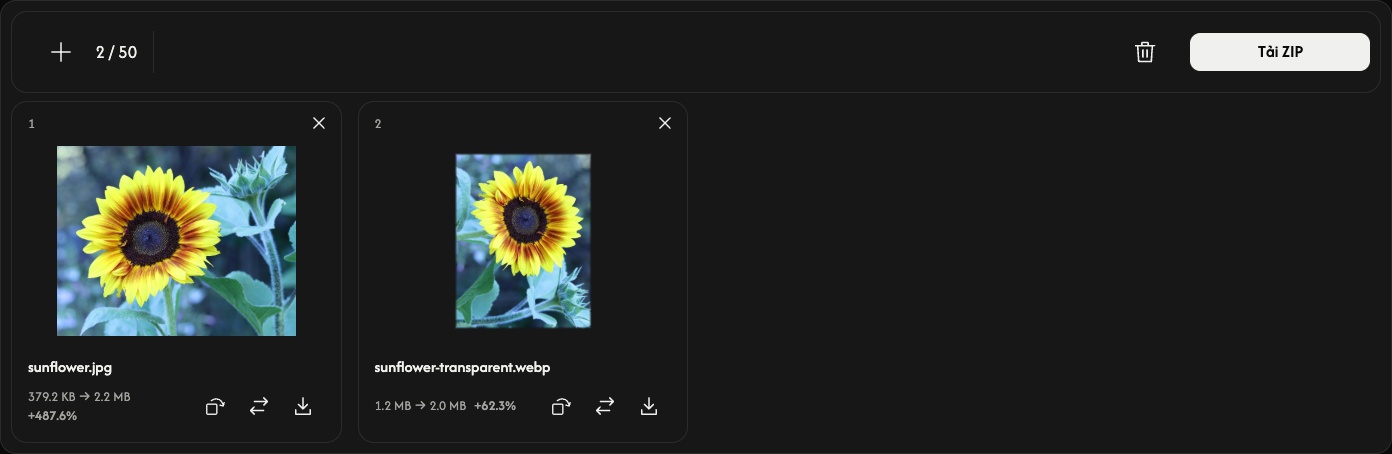
Task: Download the sunflower.jpg result
Action: [303, 406]
